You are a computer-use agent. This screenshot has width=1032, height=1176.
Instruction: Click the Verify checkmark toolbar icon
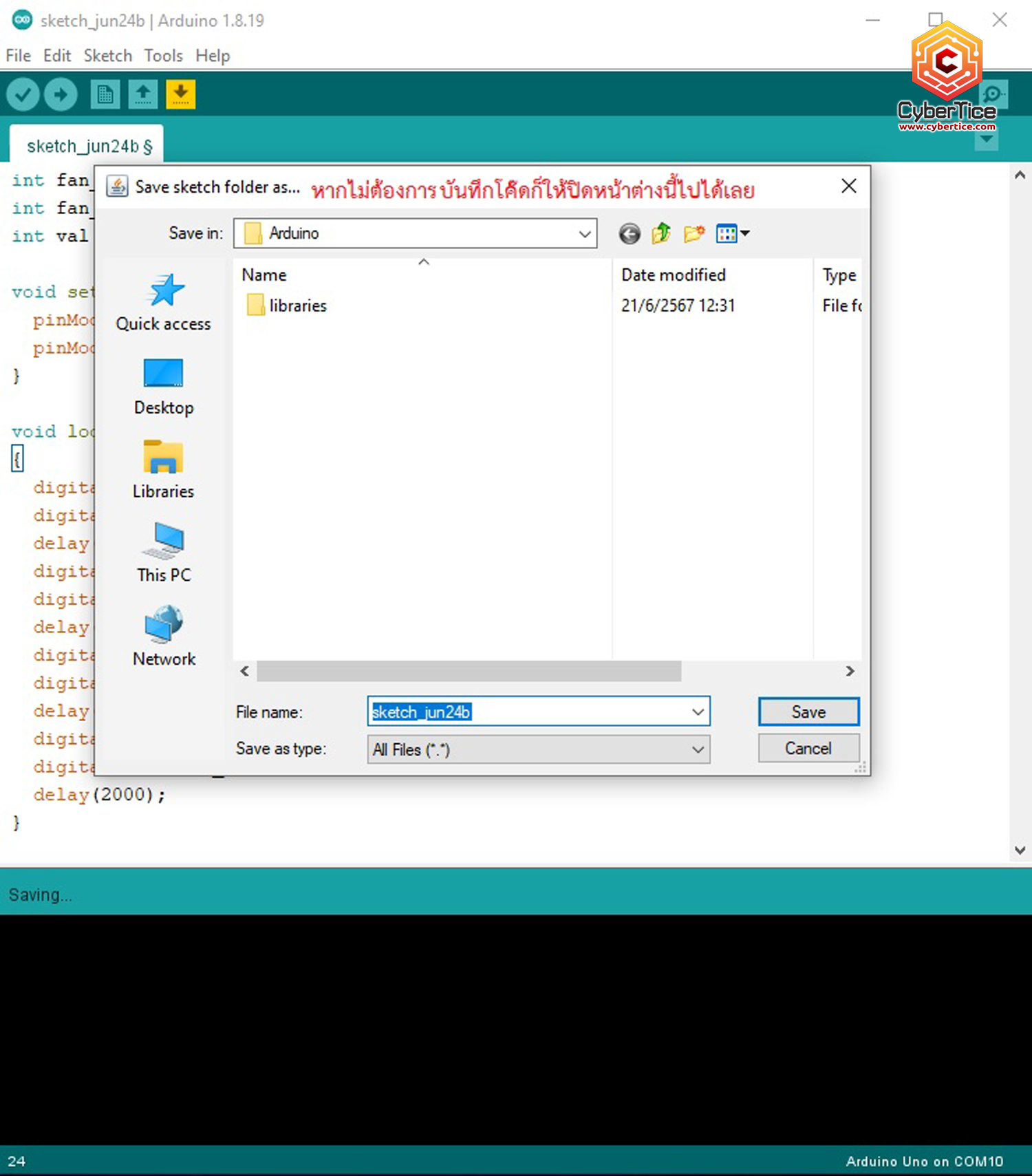coord(23,94)
